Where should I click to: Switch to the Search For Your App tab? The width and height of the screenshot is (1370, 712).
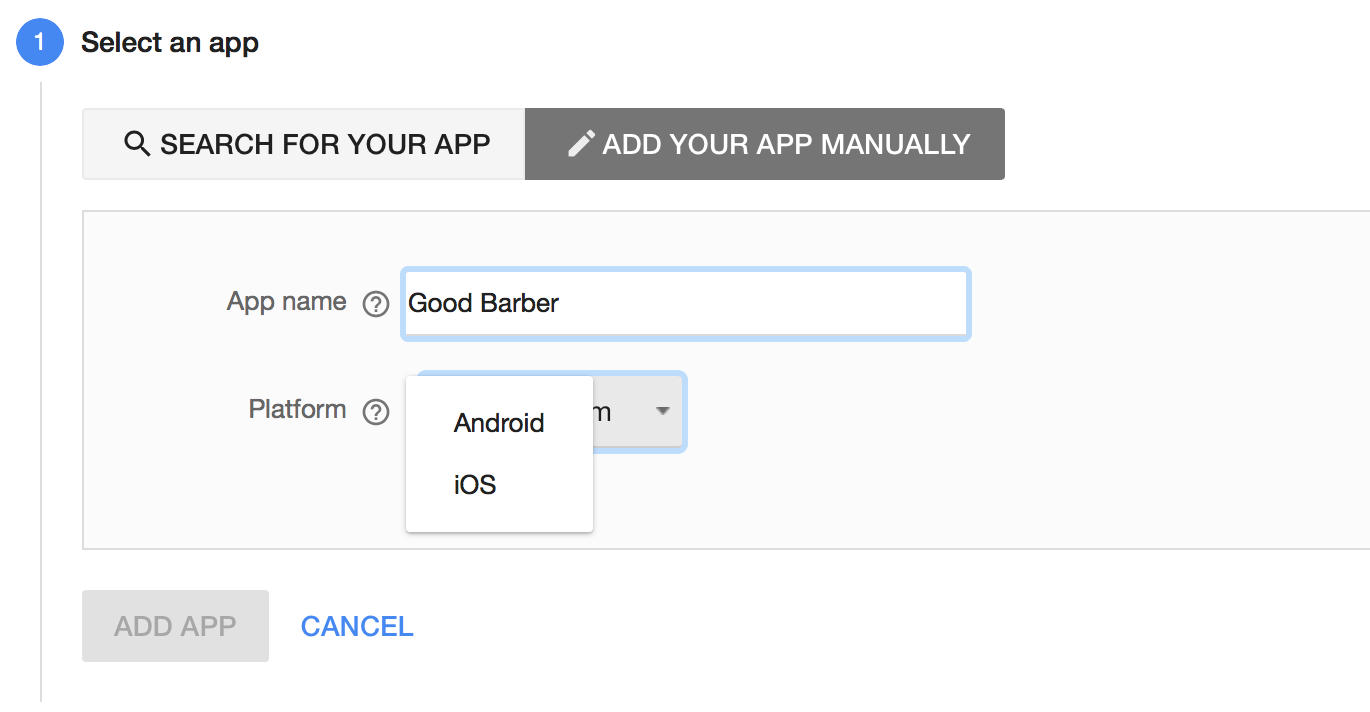click(x=304, y=144)
